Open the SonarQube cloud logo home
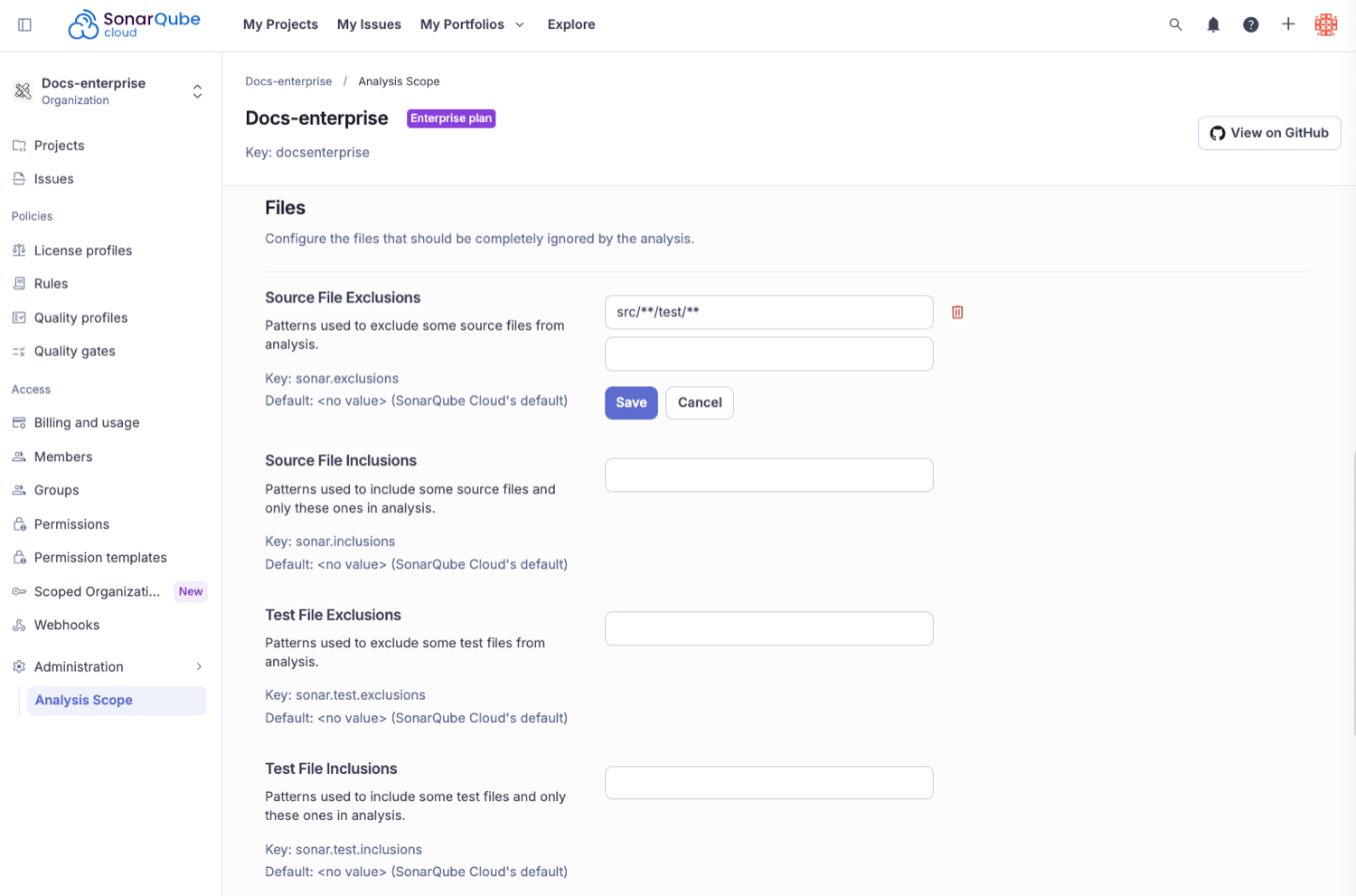1356x896 pixels. pyautogui.click(x=135, y=24)
